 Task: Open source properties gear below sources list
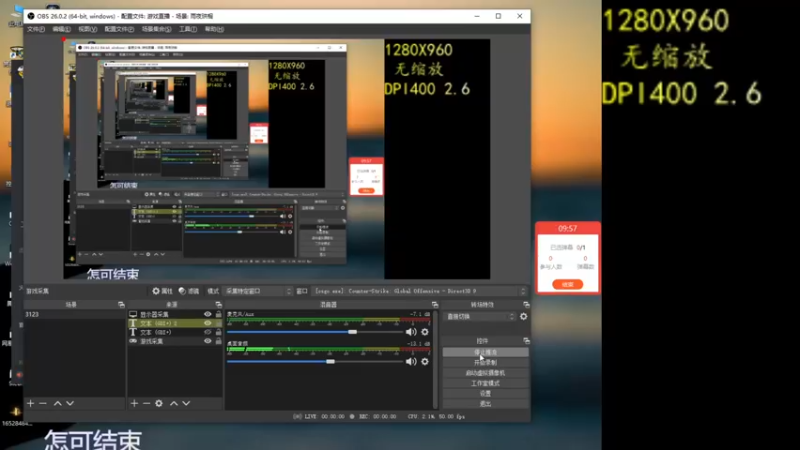point(159,404)
